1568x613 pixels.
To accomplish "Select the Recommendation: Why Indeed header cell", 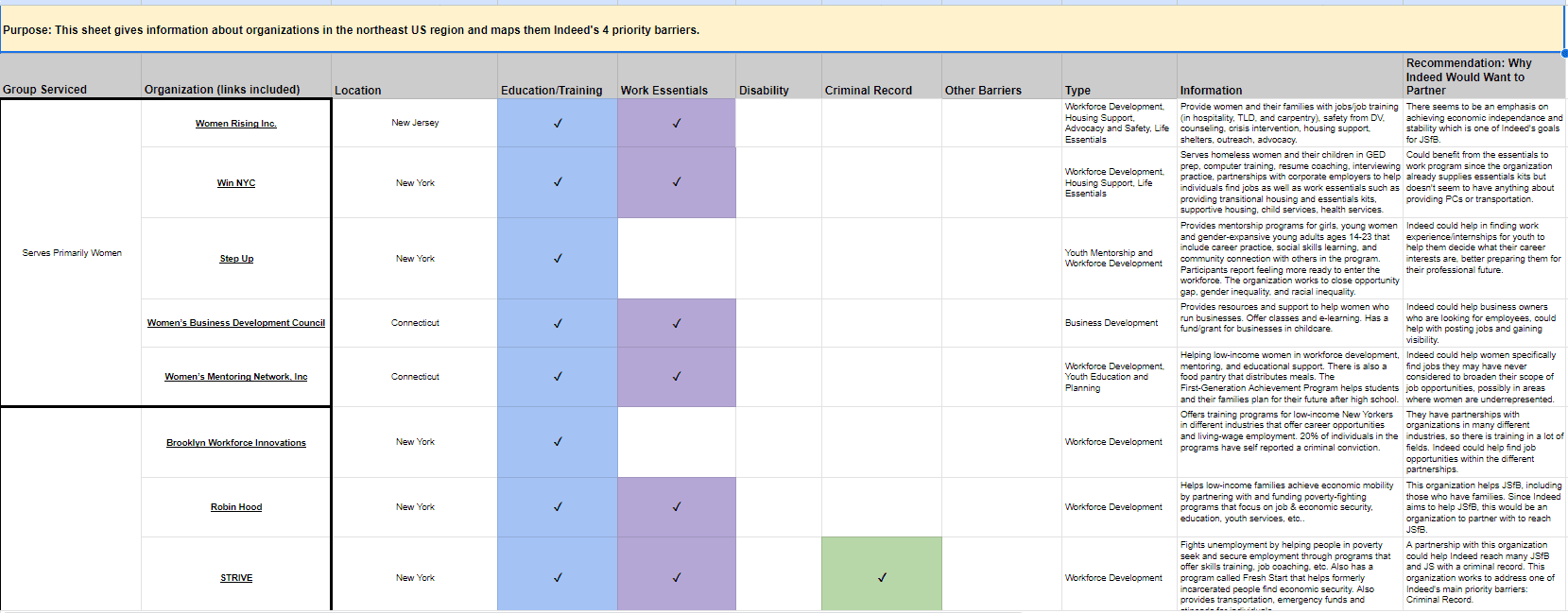I will [x=1484, y=76].
